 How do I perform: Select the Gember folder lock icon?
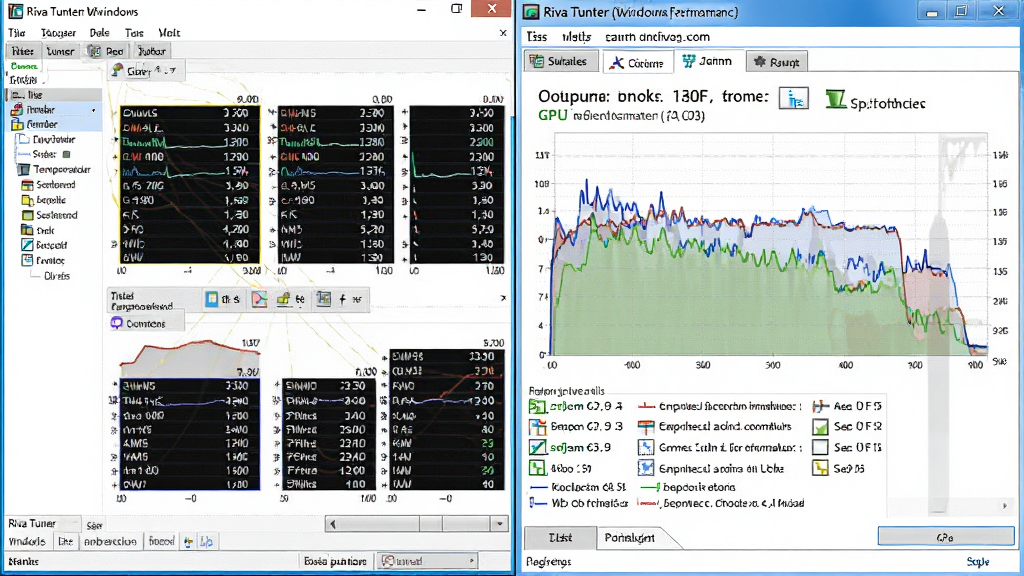[18, 124]
